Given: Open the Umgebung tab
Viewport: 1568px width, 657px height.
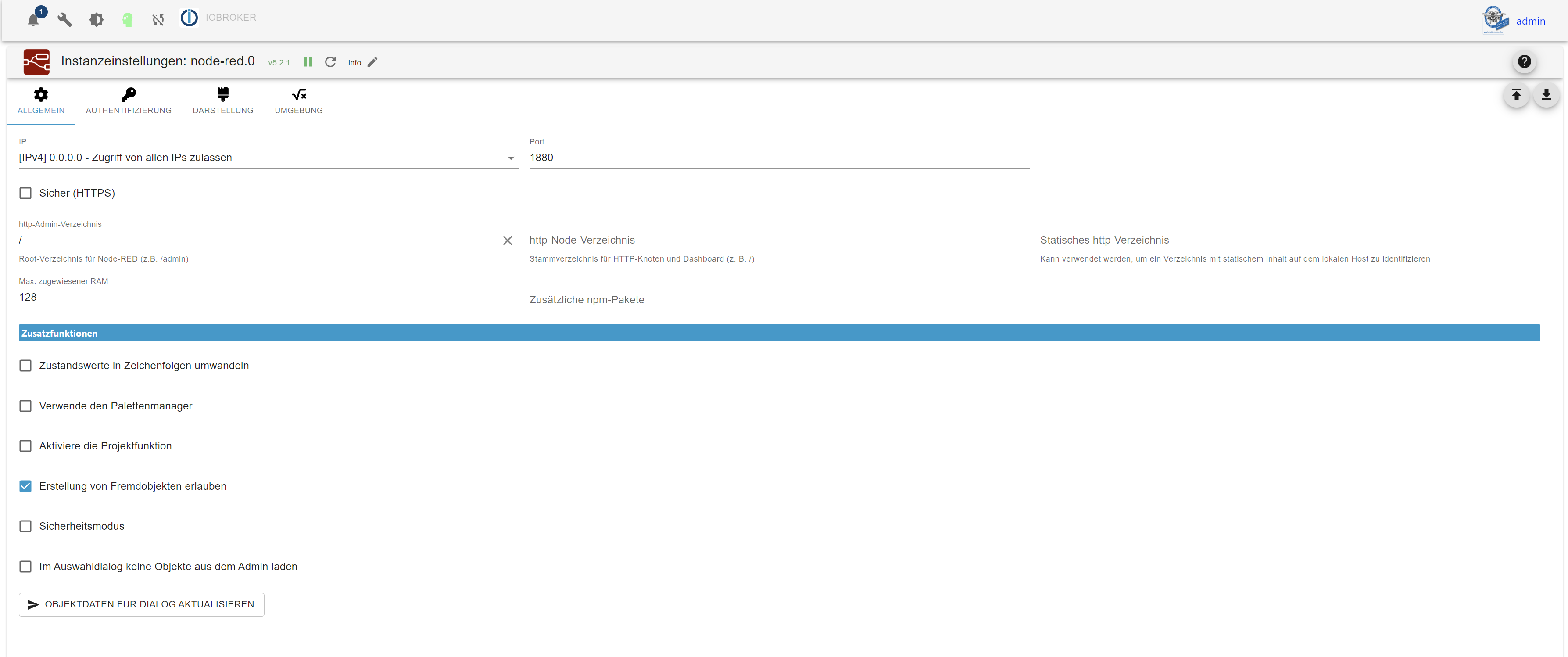Looking at the screenshot, I should [x=298, y=101].
